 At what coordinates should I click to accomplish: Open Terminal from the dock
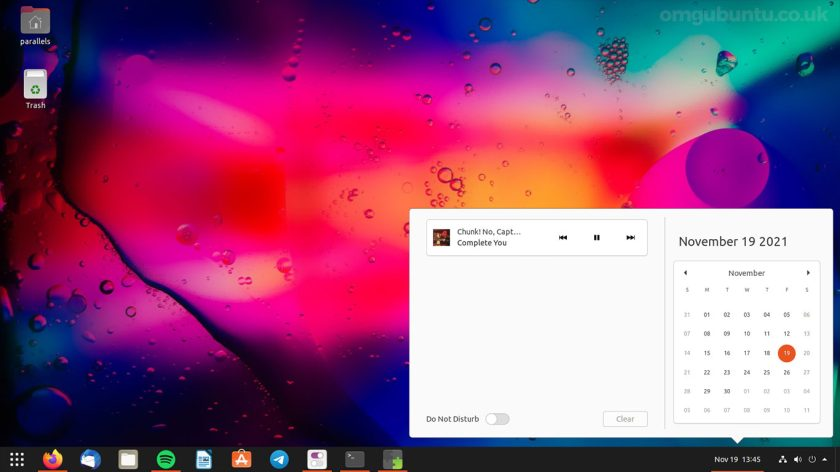tap(355, 459)
